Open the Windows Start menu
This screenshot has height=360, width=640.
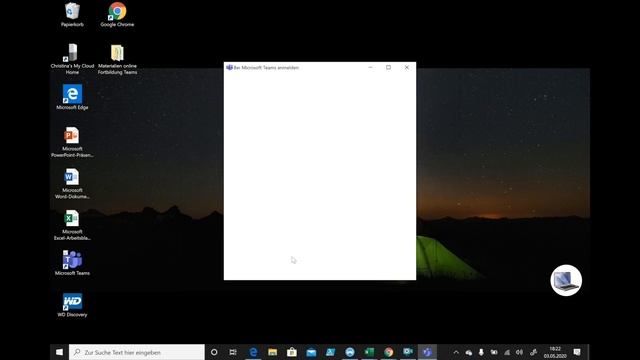coord(59,352)
